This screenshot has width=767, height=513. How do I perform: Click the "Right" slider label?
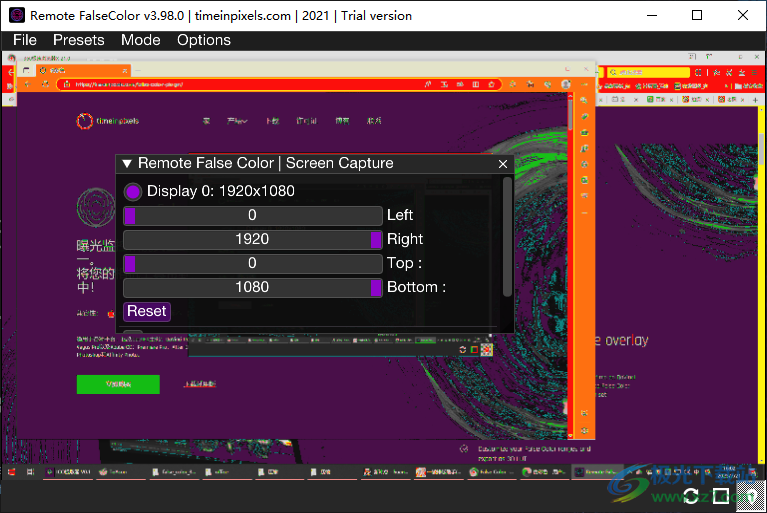click(x=405, y=239)
